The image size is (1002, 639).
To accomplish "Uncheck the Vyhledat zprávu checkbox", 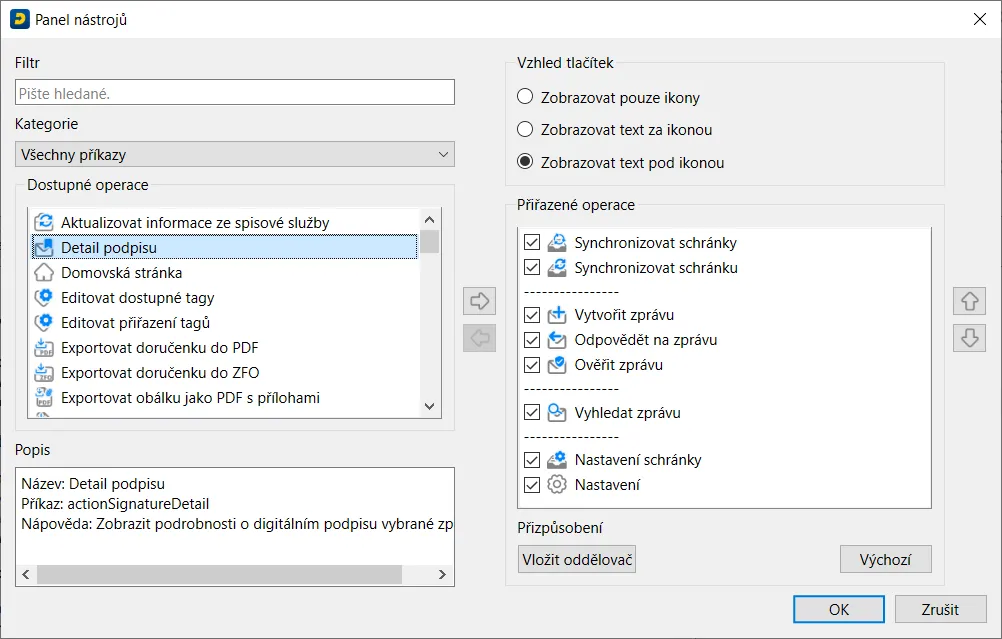I will (532, 412).
